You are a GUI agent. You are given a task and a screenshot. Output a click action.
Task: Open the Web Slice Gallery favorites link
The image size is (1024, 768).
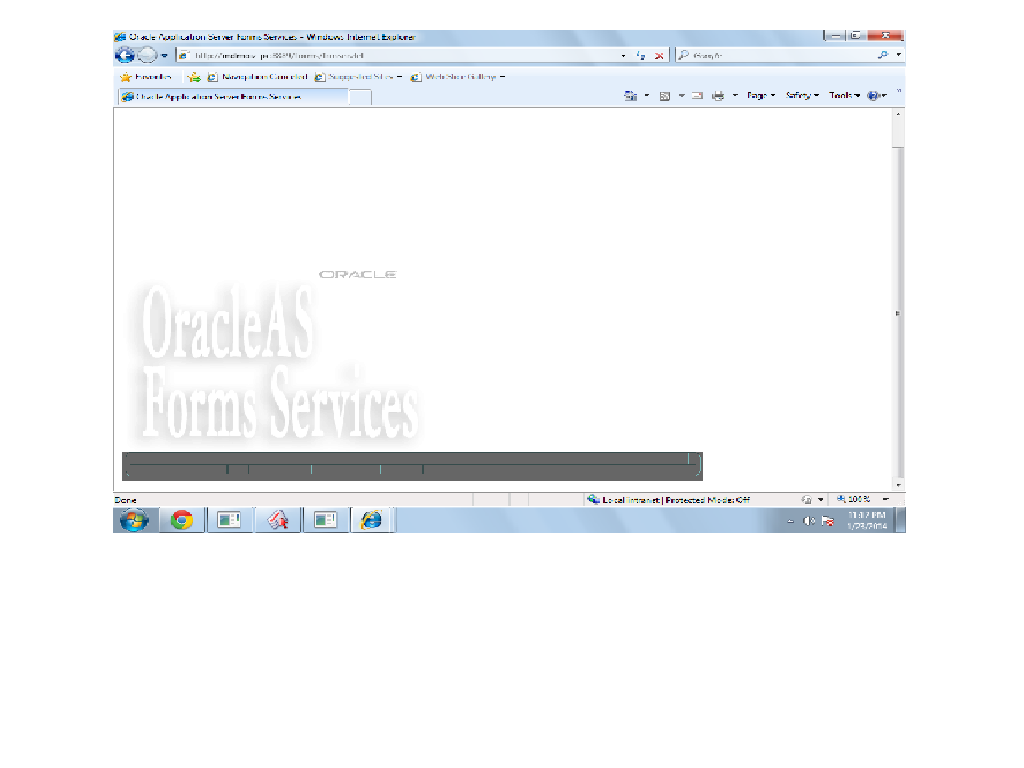(457, 77)
